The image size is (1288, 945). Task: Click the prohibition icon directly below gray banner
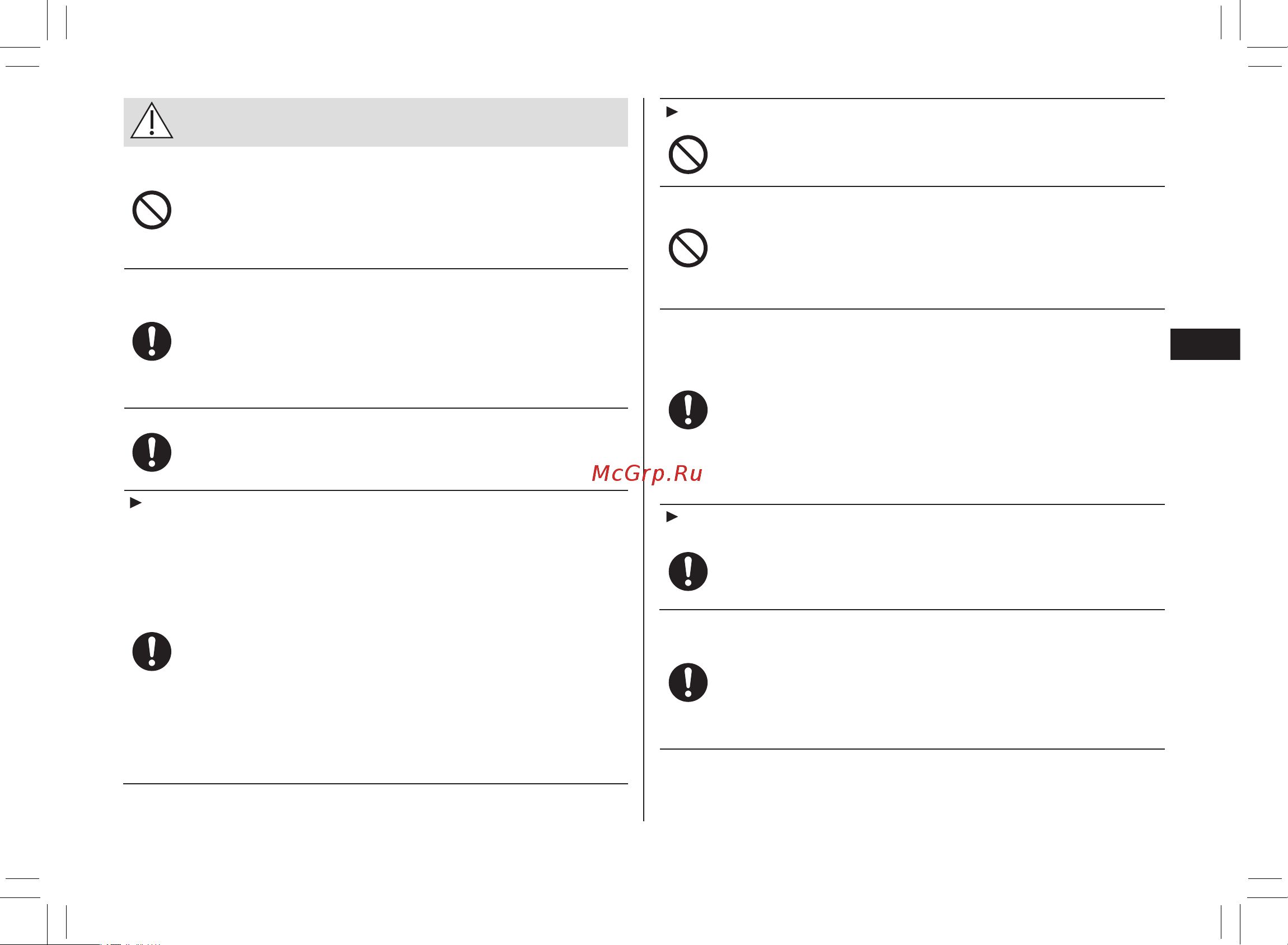coord(152,210)
